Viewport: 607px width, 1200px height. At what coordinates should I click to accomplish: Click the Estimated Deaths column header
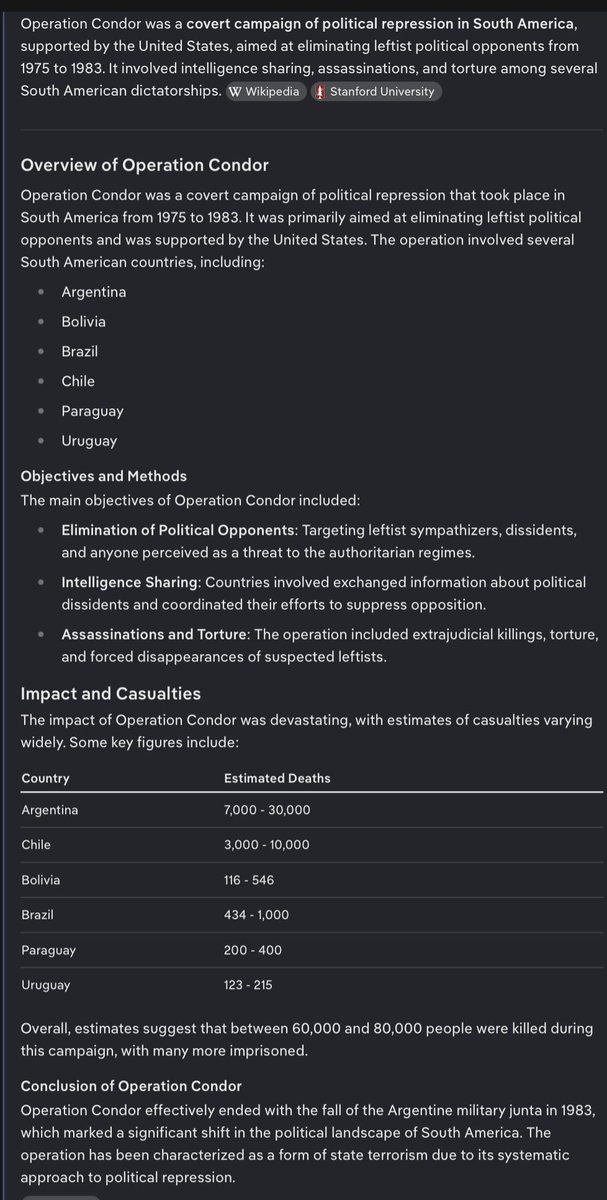[277, 778]
